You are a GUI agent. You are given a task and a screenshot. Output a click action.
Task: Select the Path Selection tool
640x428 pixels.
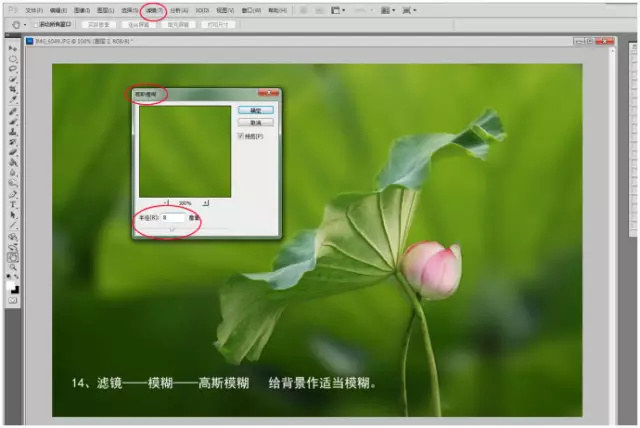click(13, 215)
